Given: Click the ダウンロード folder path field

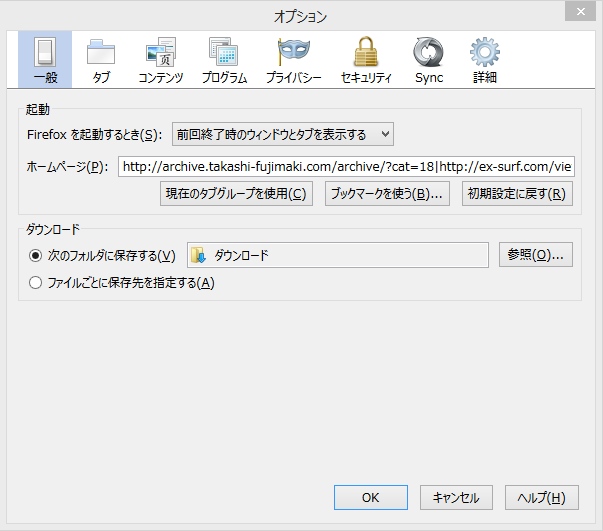Looking at the screenshot, I should [338, 255].
